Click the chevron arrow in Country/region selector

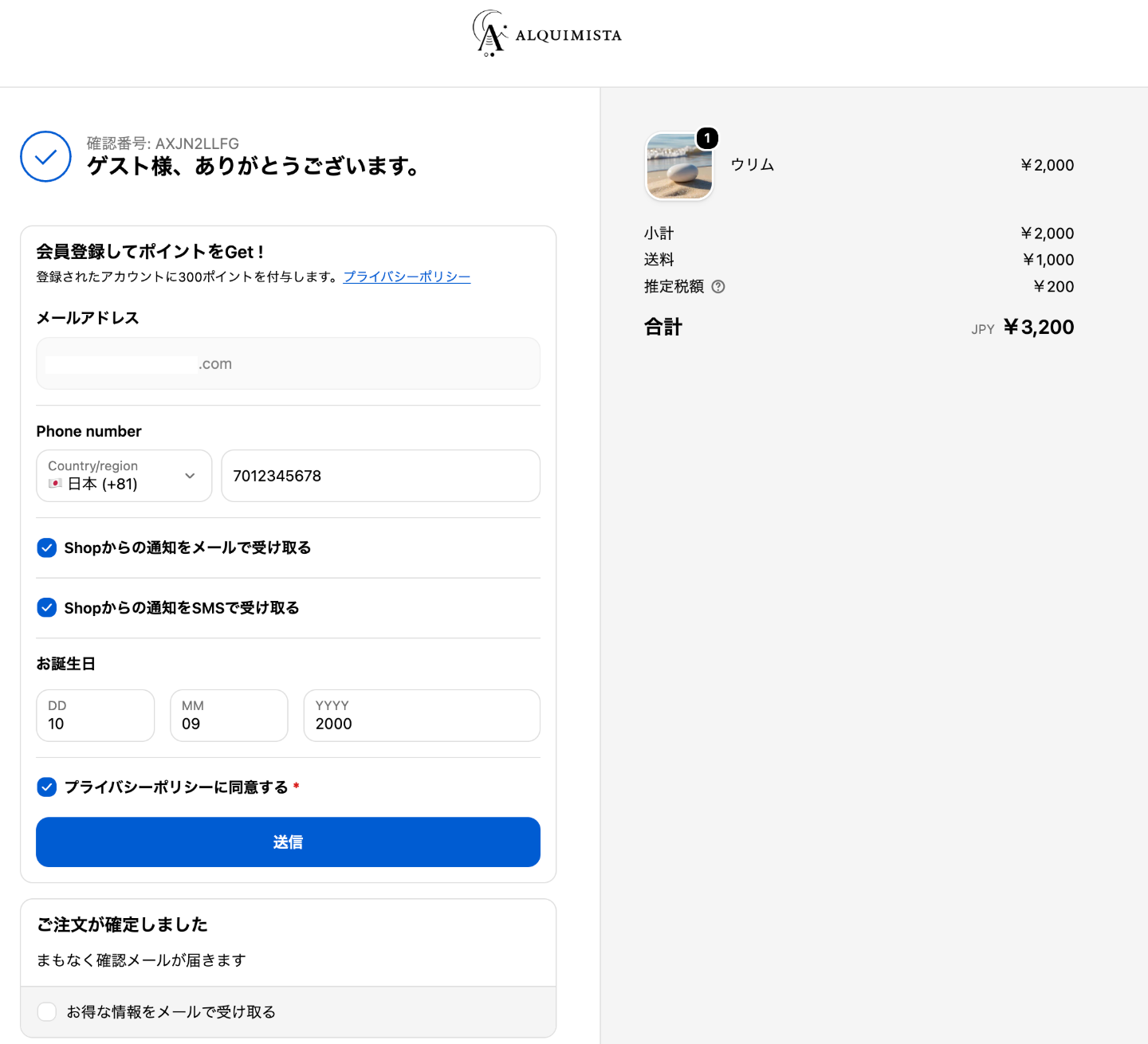(190, 476)
